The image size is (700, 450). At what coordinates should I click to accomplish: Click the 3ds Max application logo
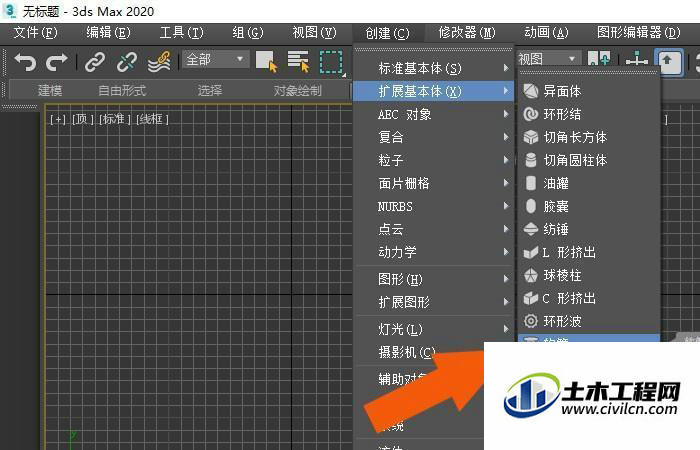pyautogui.click(x=10, y=11)
